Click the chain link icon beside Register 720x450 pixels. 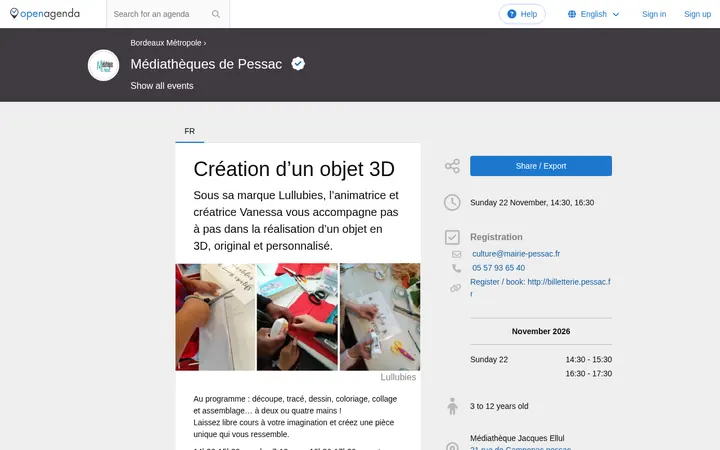pos(456,288)
